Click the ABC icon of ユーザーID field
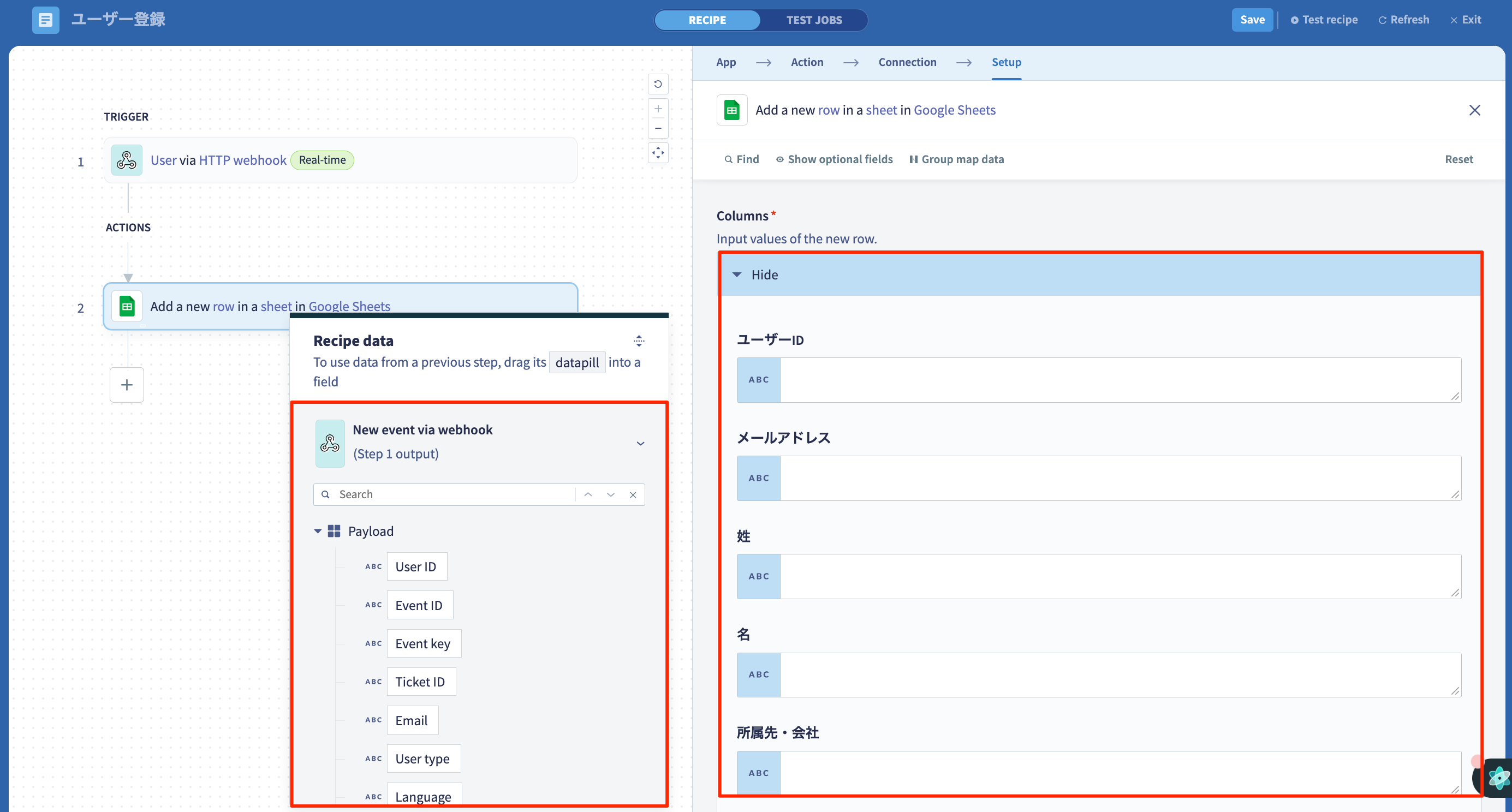The height and width of the screenshot is (812, 1512). point(758,380)
